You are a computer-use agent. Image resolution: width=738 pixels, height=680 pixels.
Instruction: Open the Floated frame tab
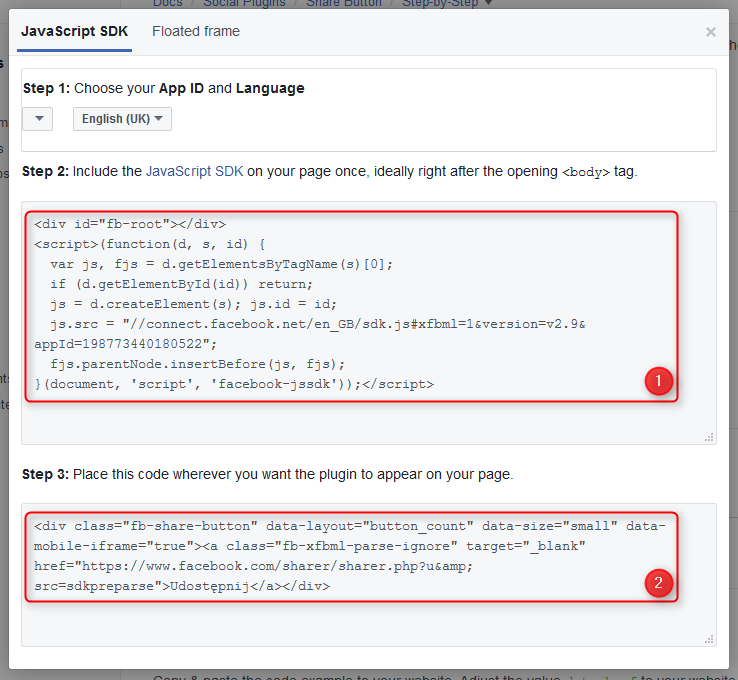click(x=196, y=32)
